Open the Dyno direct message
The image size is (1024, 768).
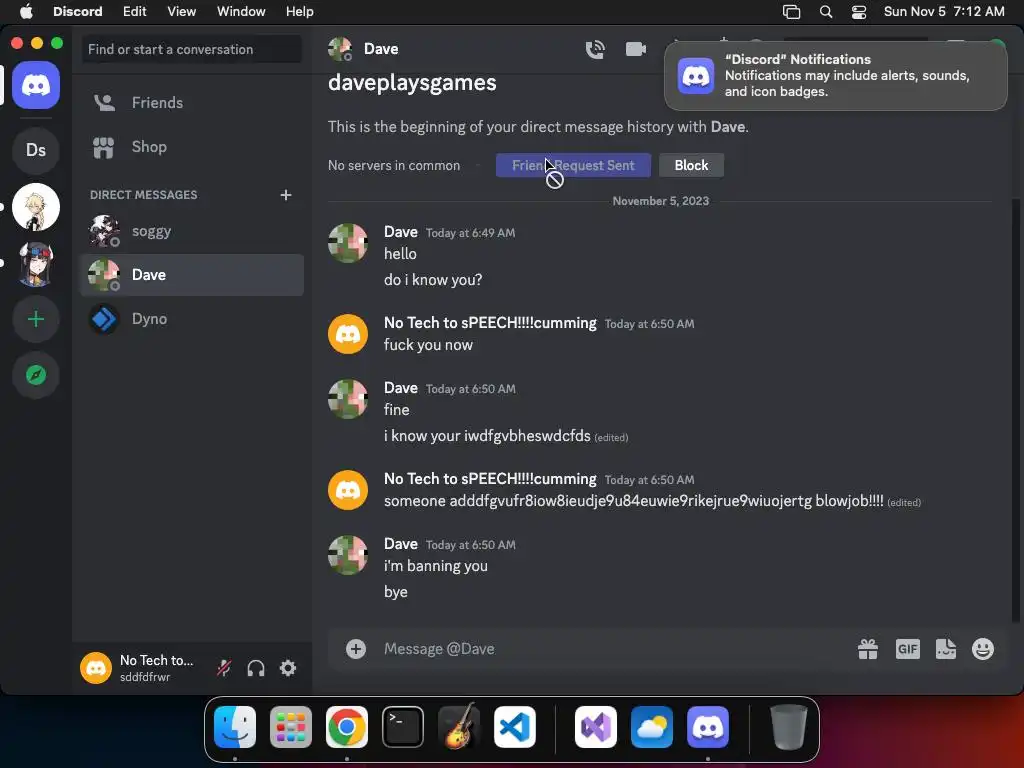tap(192, 319)
